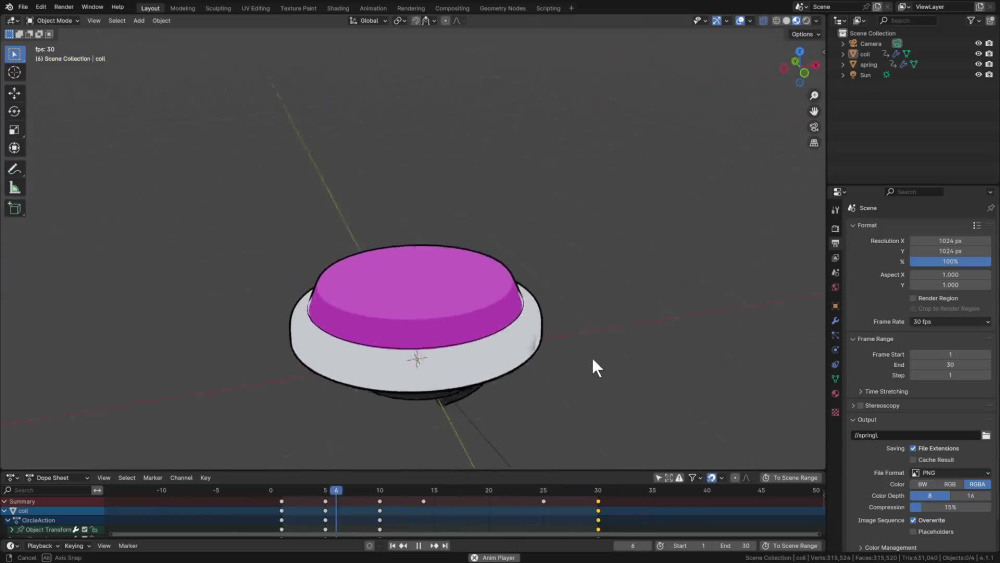Select the Add Cube tool
The width and height of the screenshot is (1000, 563).
click(x=14, y=208)
